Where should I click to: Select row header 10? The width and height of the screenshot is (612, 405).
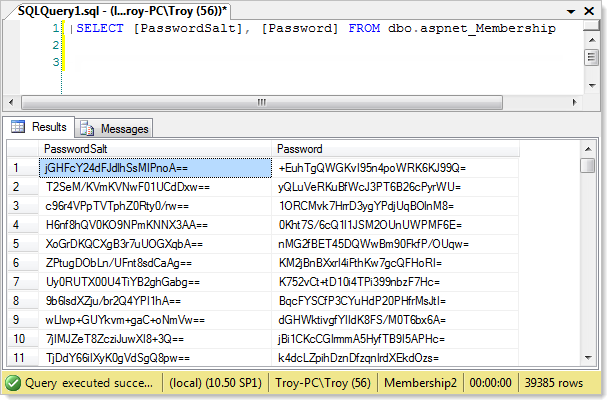click(23, 339)
